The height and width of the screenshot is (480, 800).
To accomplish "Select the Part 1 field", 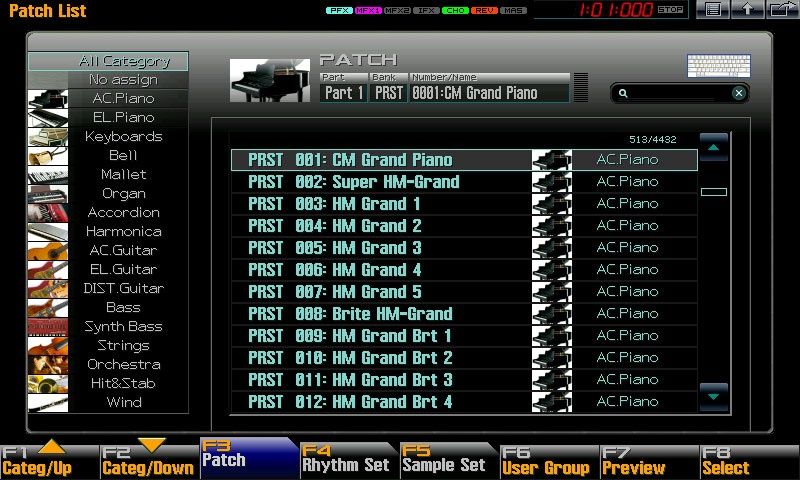I will [344, 93].
